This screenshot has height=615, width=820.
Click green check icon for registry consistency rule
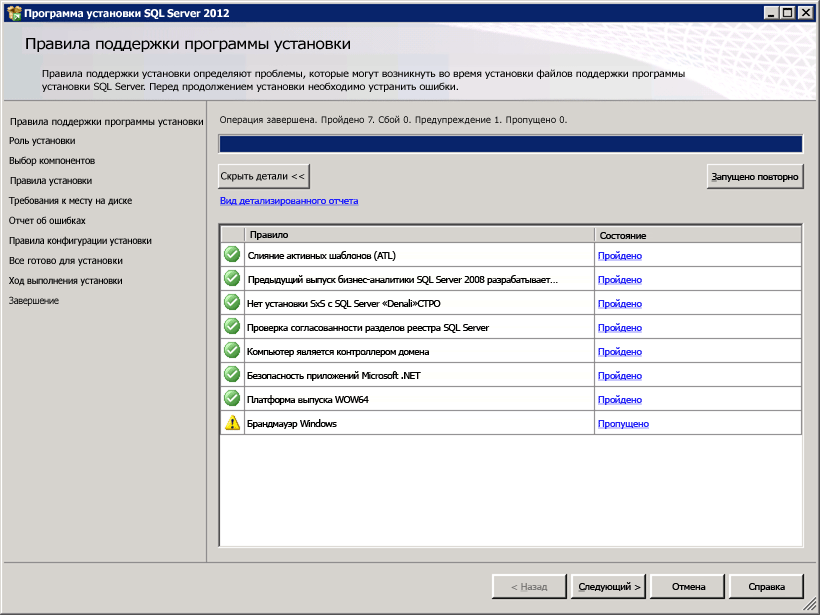point(232,327)
